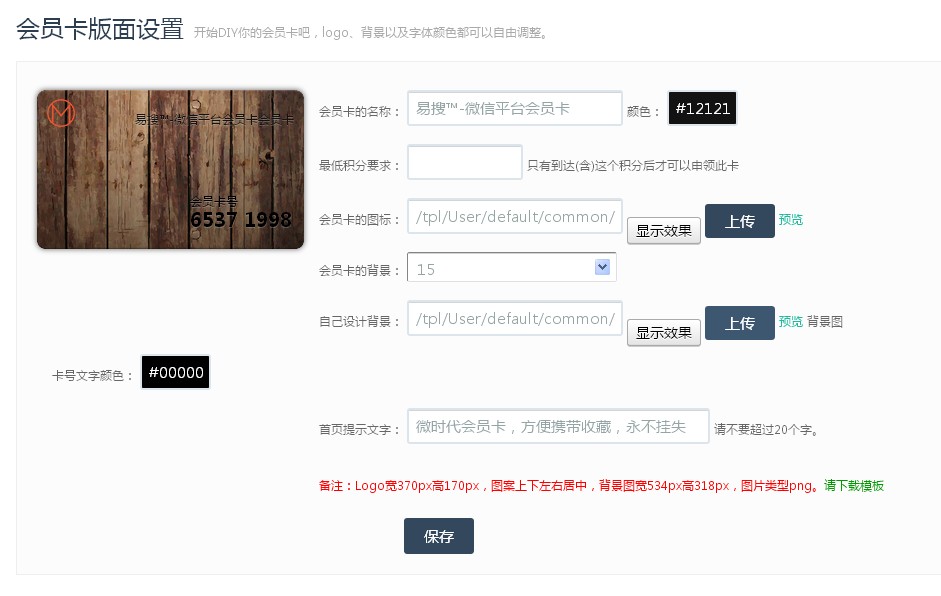Click 上传 button for card icon

coord(739,221)
